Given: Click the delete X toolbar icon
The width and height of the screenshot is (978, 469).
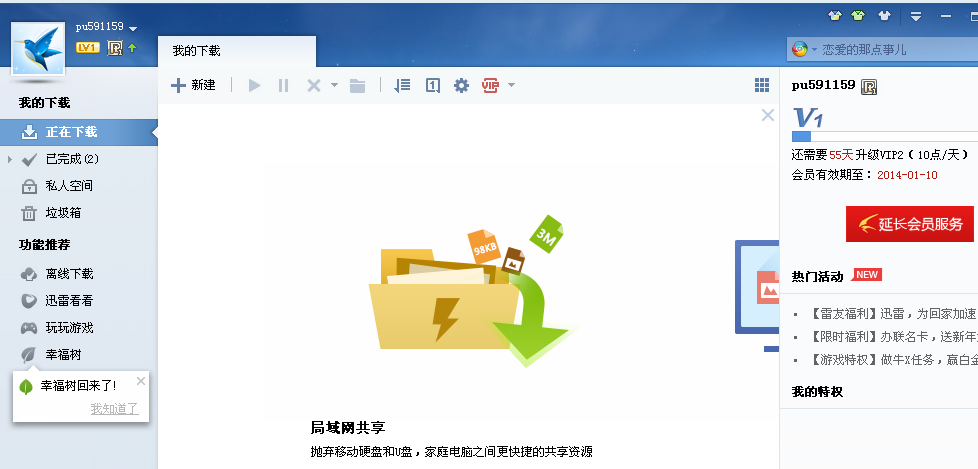Looking at the screenshot, I should click(314, 85).
